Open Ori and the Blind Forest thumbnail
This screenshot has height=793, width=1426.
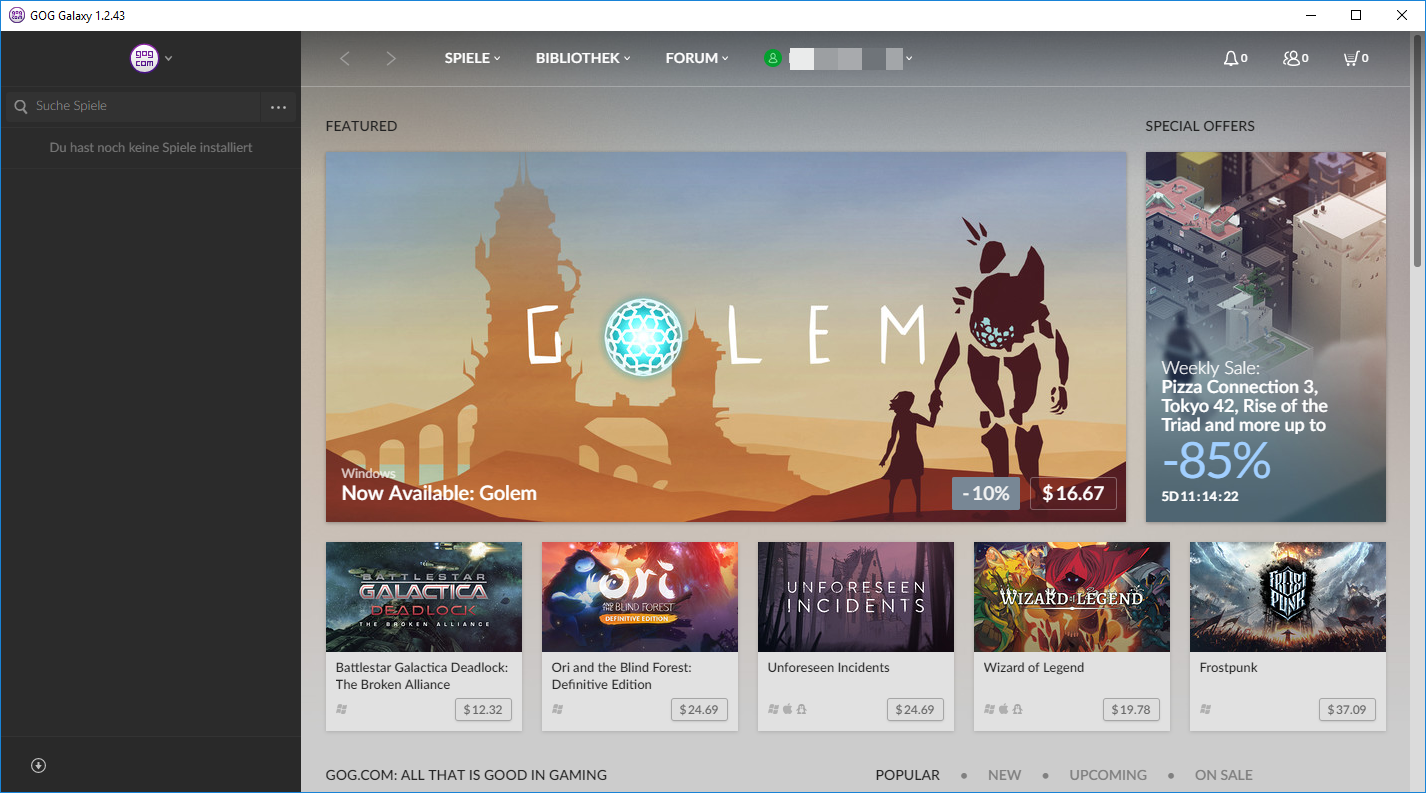[x=640, y=597]
